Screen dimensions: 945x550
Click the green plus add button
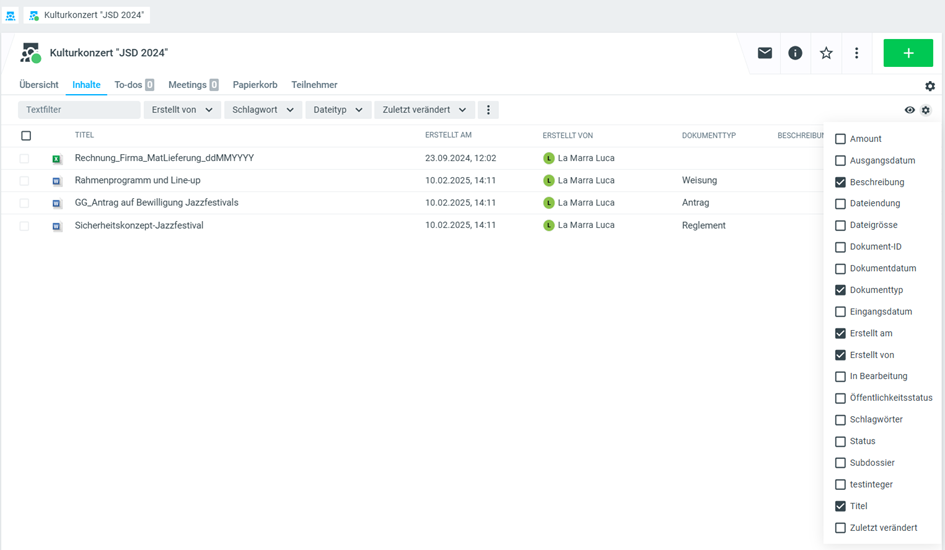907,53
